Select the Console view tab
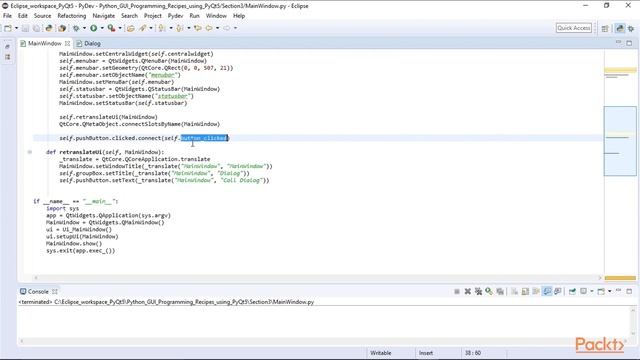640x360 pixels. pos(38,291)
